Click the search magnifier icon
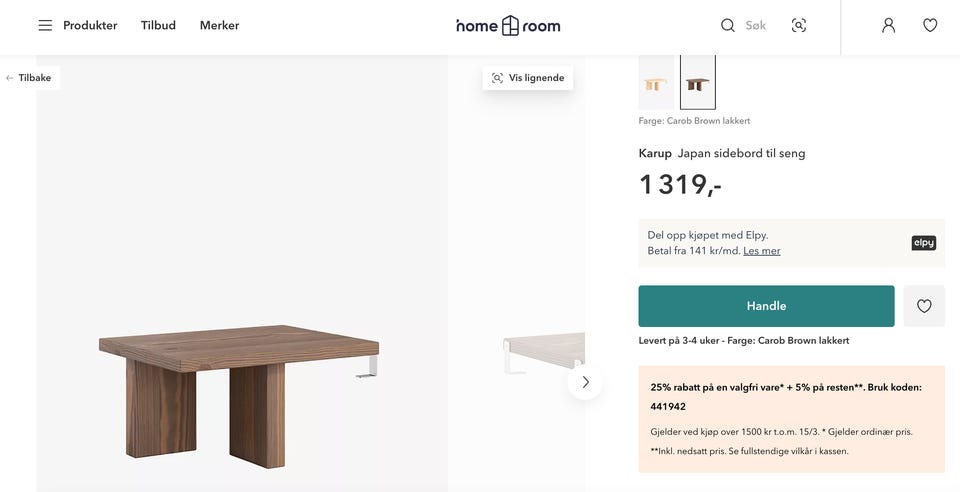The image size is (960, 492). [x=728, y=25]
